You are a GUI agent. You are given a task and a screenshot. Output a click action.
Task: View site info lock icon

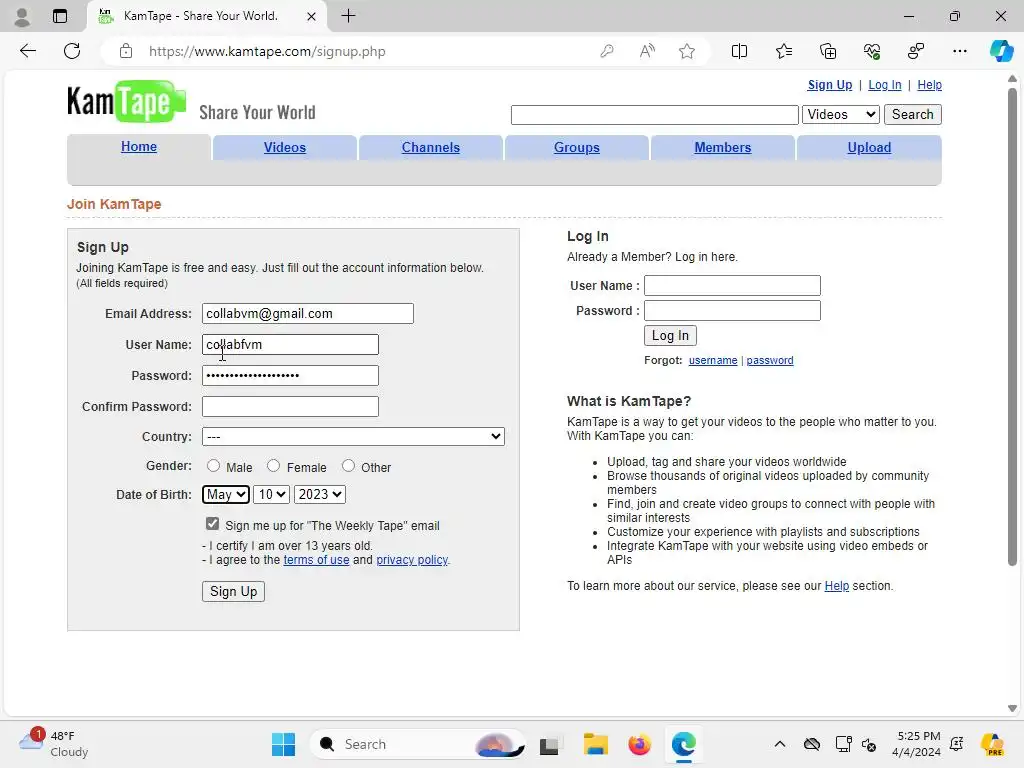click(x=126, y=51)
